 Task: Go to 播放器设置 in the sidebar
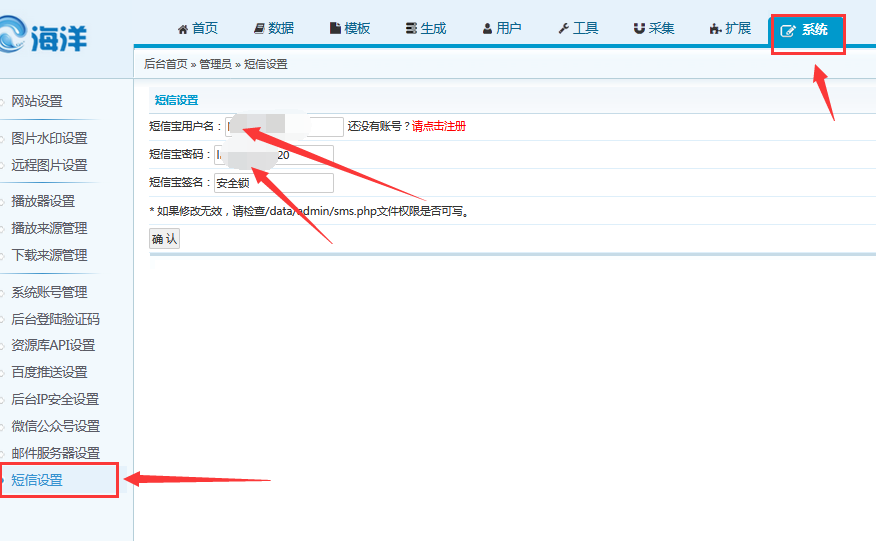[43, 201]
